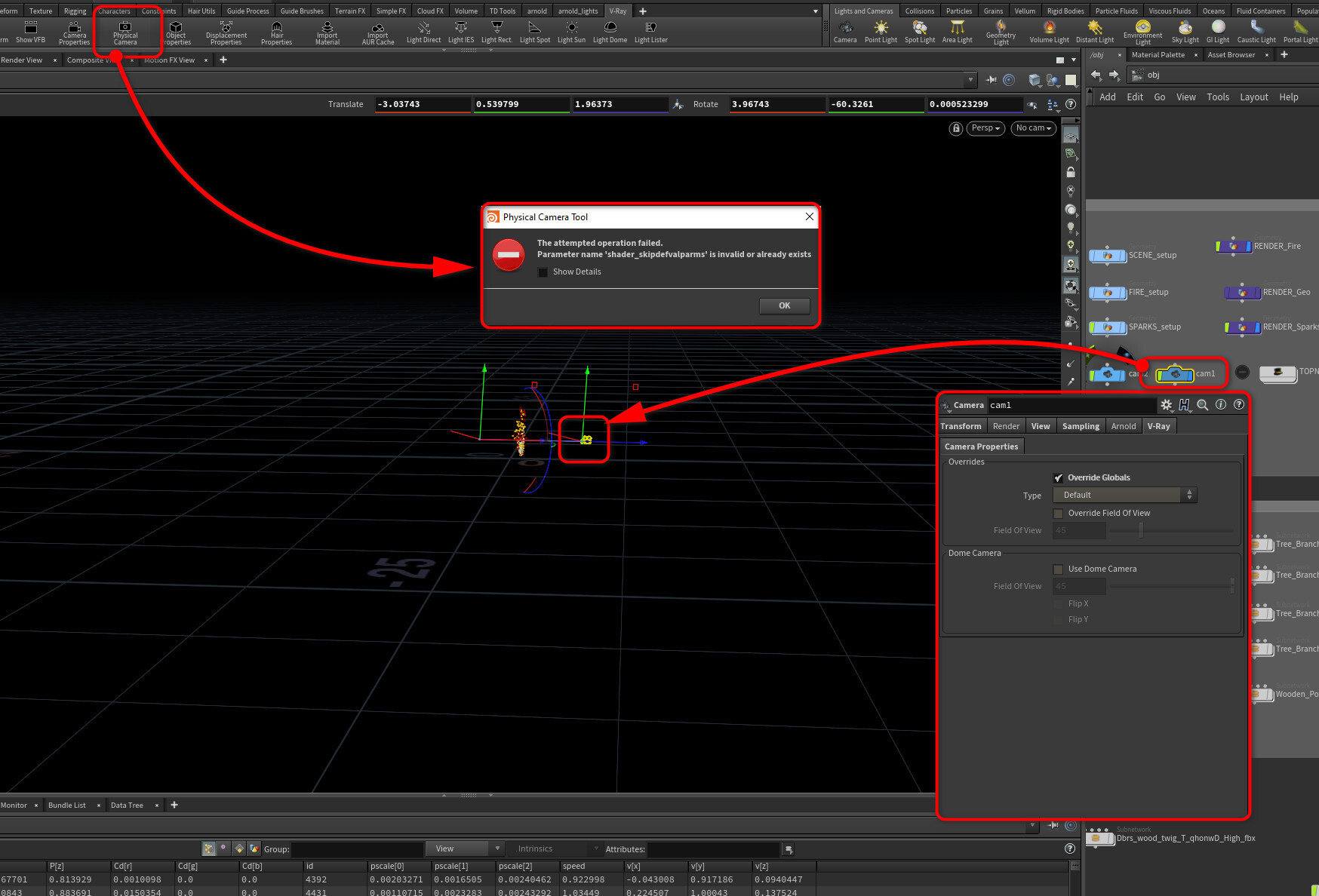This screenshot has width=1319, height=896.
Task: Select the cam1 camera node
Action: [1175, 373]
